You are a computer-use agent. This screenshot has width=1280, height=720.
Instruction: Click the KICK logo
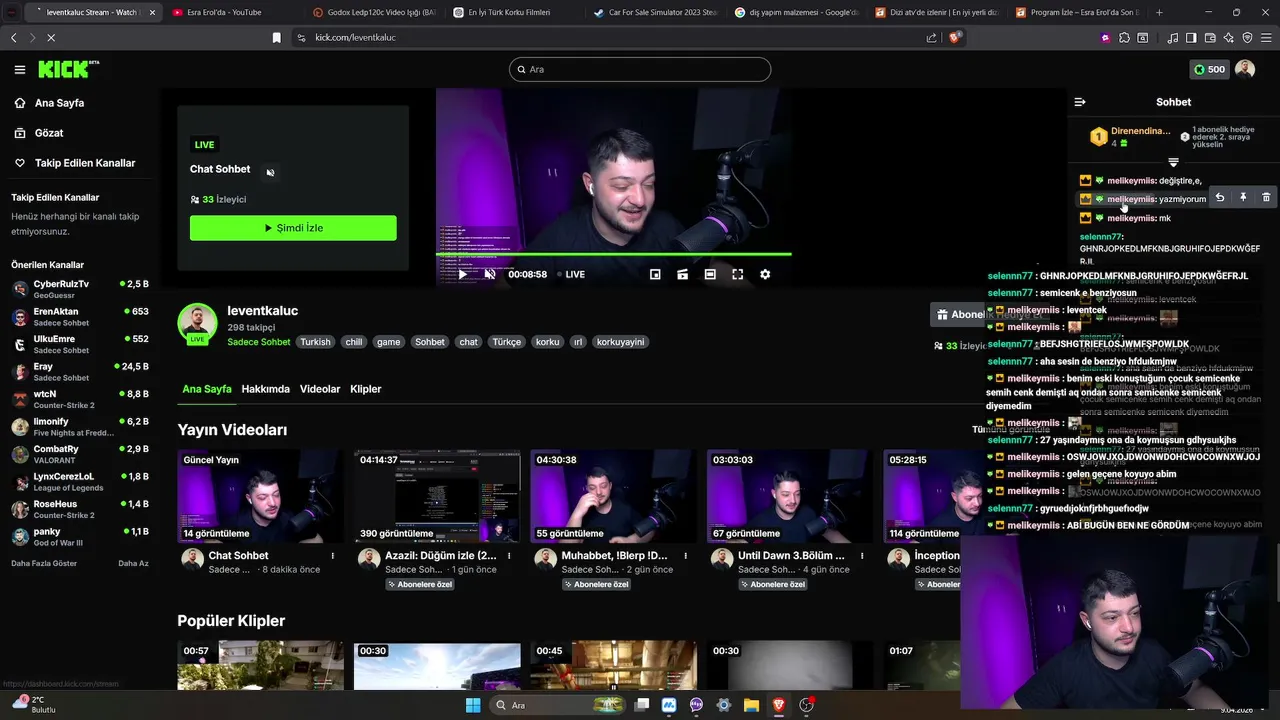tap(68, 69)
